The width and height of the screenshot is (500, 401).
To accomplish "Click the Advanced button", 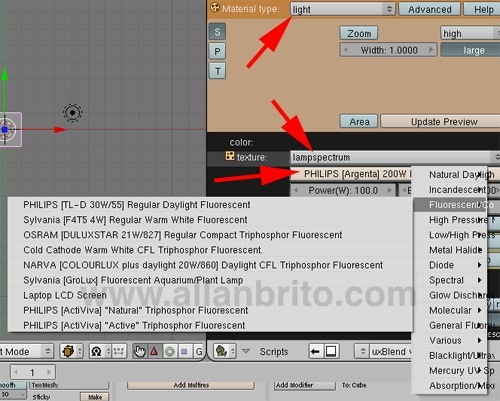I will point(430,9).
